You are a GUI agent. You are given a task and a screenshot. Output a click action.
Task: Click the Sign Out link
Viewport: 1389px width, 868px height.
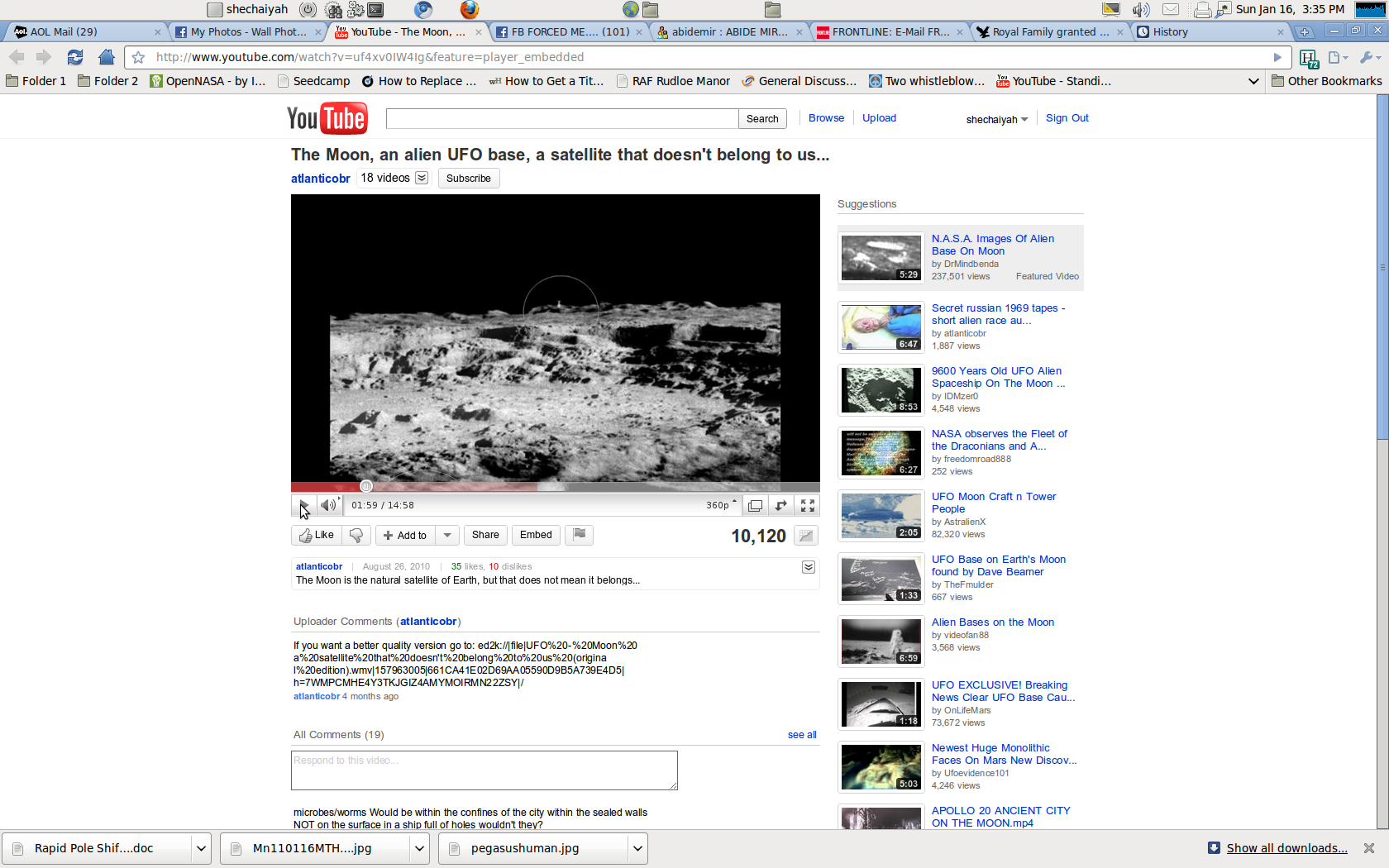[1067, 118]
